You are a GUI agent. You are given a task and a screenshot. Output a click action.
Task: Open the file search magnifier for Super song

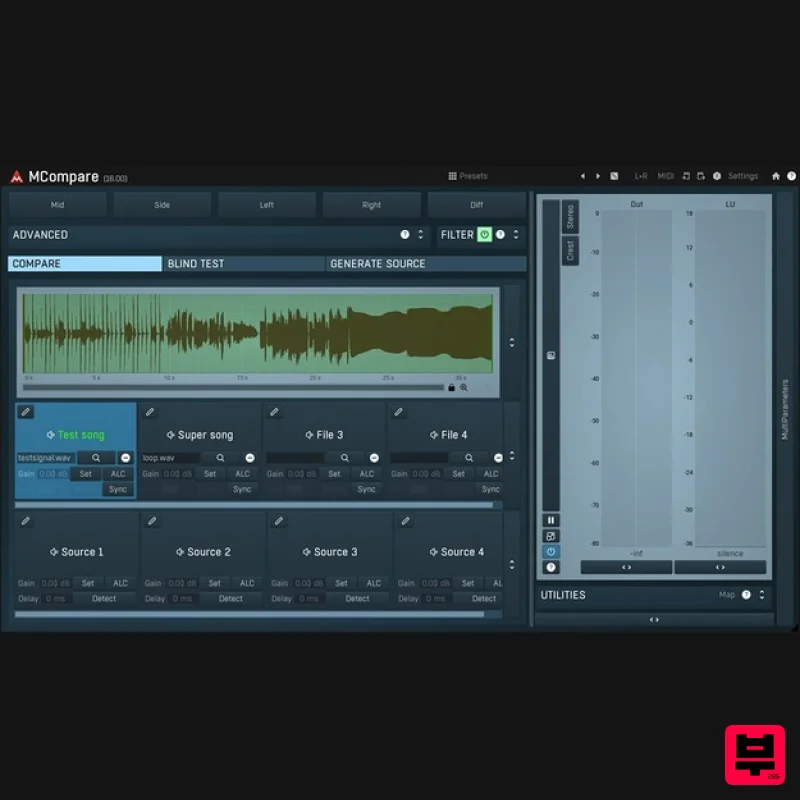click(219, 457)
